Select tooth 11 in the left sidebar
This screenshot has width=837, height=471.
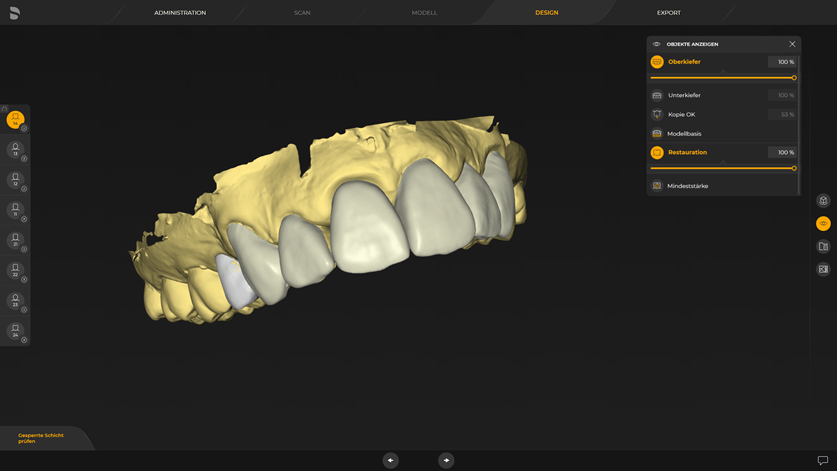[15, 209]
